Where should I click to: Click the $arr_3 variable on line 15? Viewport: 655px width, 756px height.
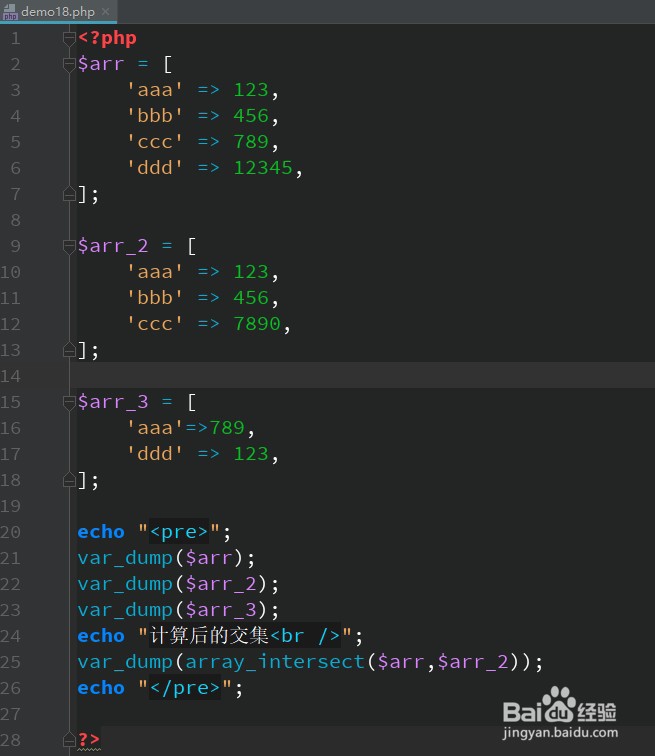click(113, 403)
